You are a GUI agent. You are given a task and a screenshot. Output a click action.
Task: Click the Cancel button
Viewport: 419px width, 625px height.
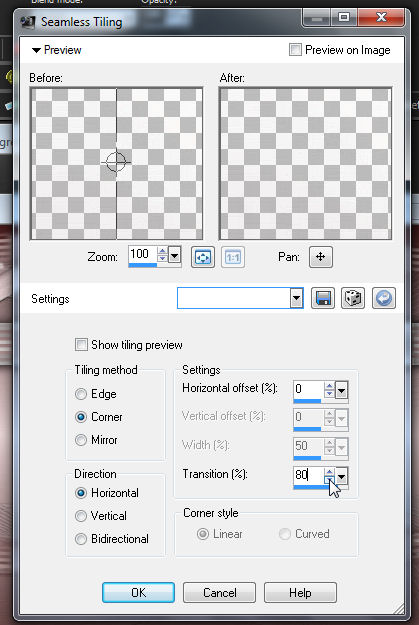(x=219, y=592)
